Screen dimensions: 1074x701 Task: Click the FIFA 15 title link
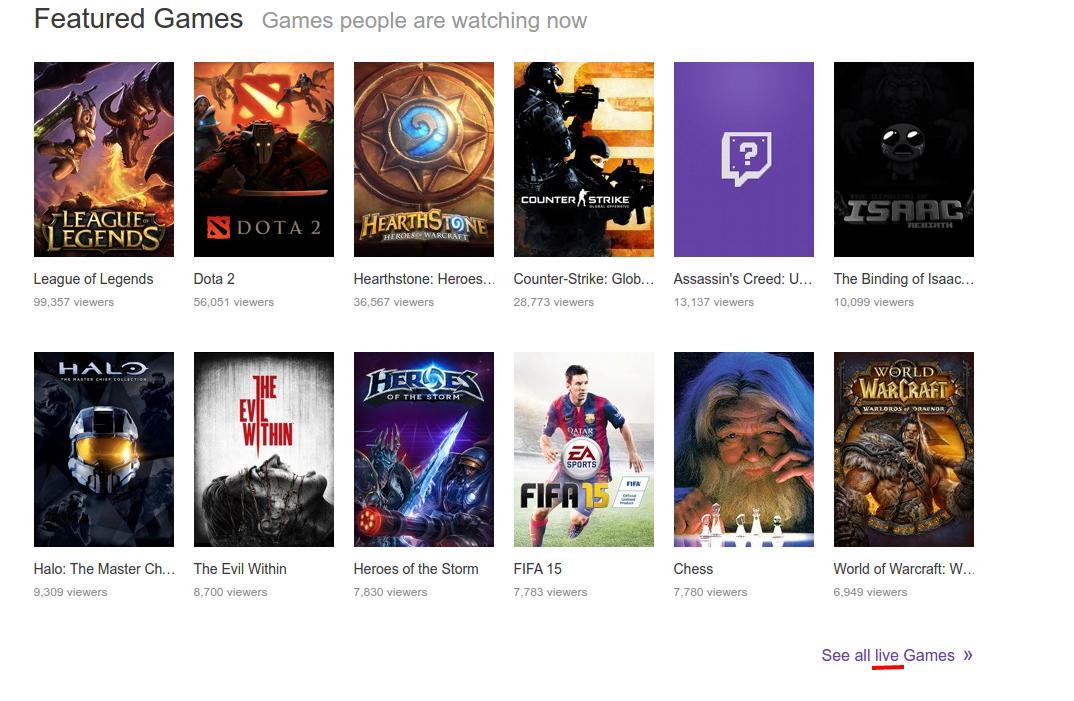click(x=538, y=569)
